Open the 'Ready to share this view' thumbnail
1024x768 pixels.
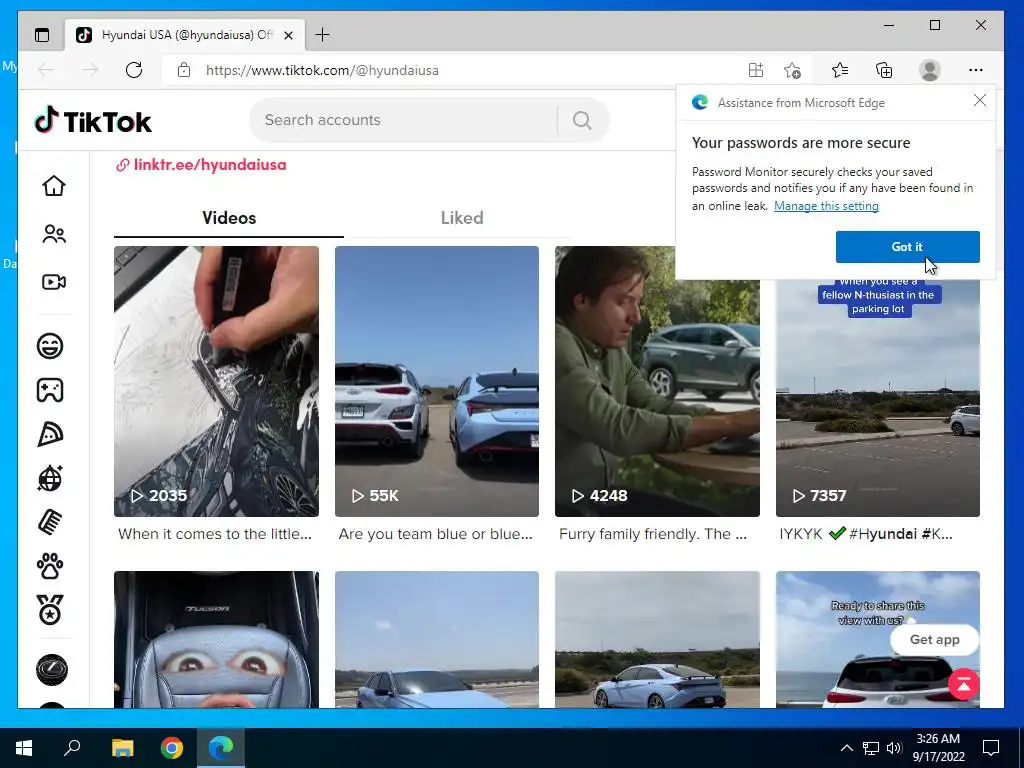(x=878, y=639)
